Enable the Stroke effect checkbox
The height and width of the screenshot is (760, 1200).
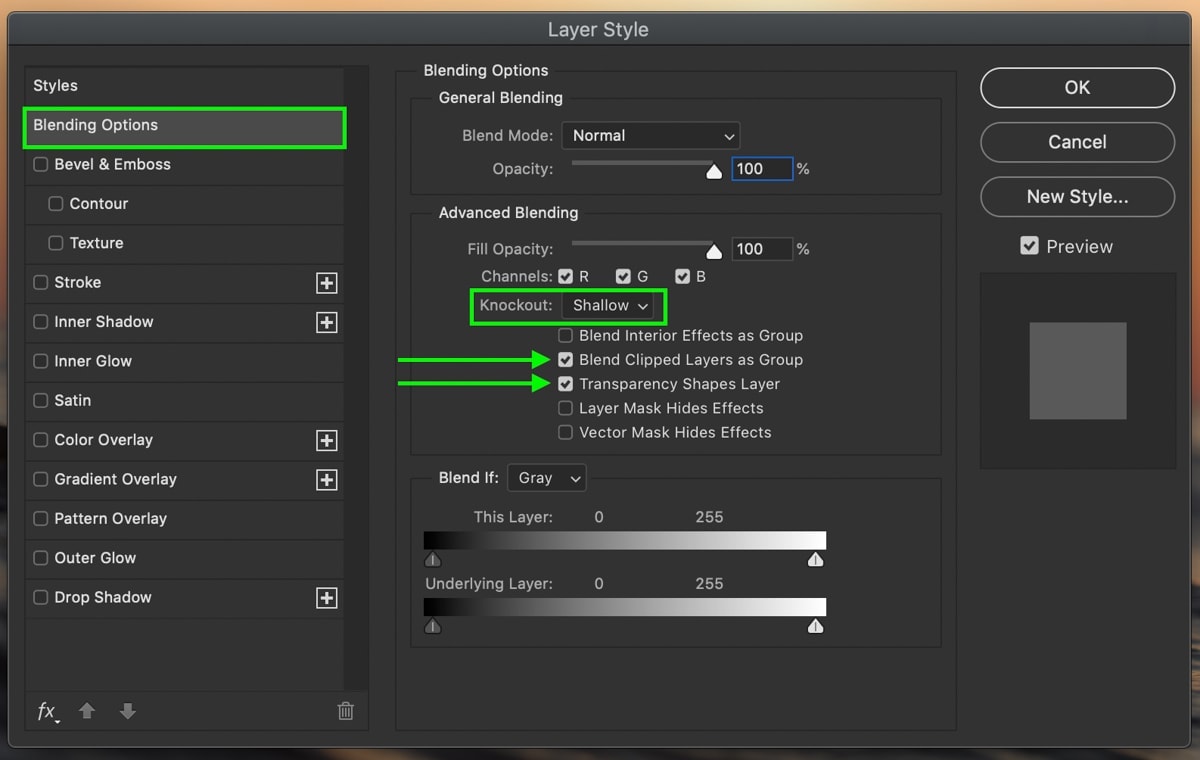(41, 283)
